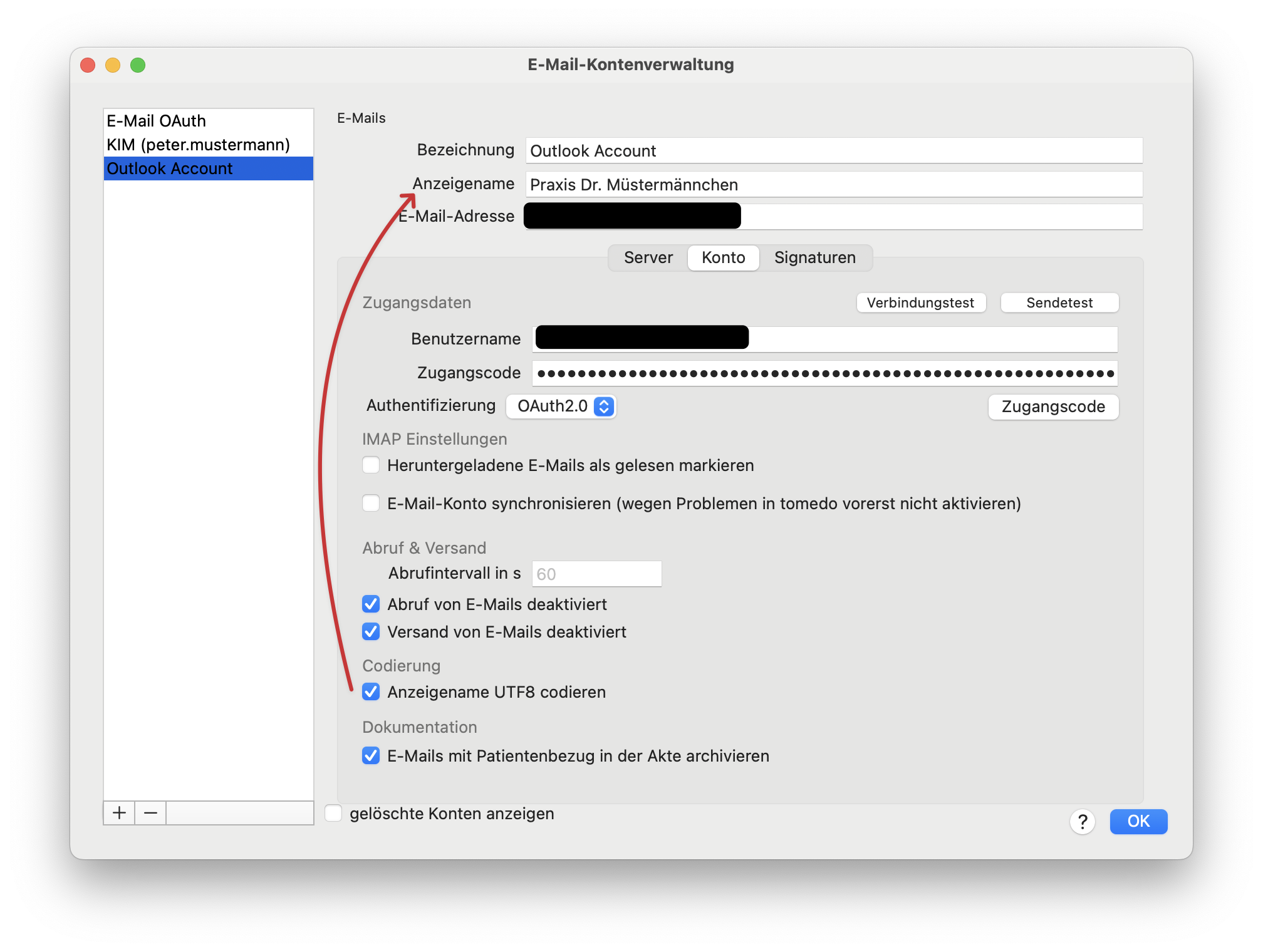Screen dimensions: 1263x952
Task: Switch to the Konto tab
Action: (x=724, y=258)
